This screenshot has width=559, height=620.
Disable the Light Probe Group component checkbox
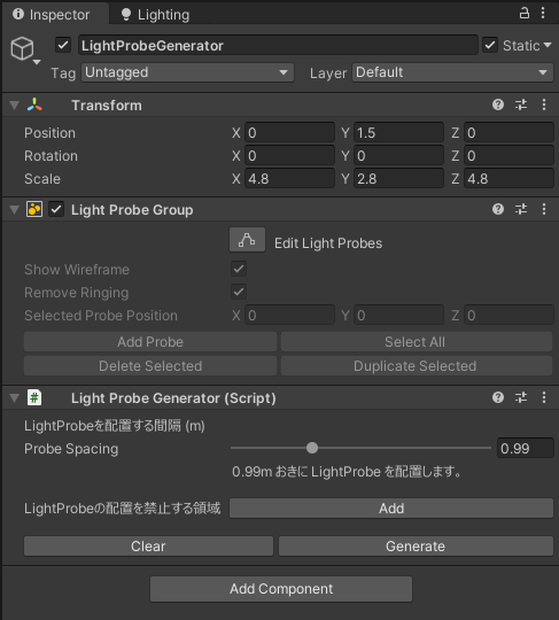coord(56,209)
